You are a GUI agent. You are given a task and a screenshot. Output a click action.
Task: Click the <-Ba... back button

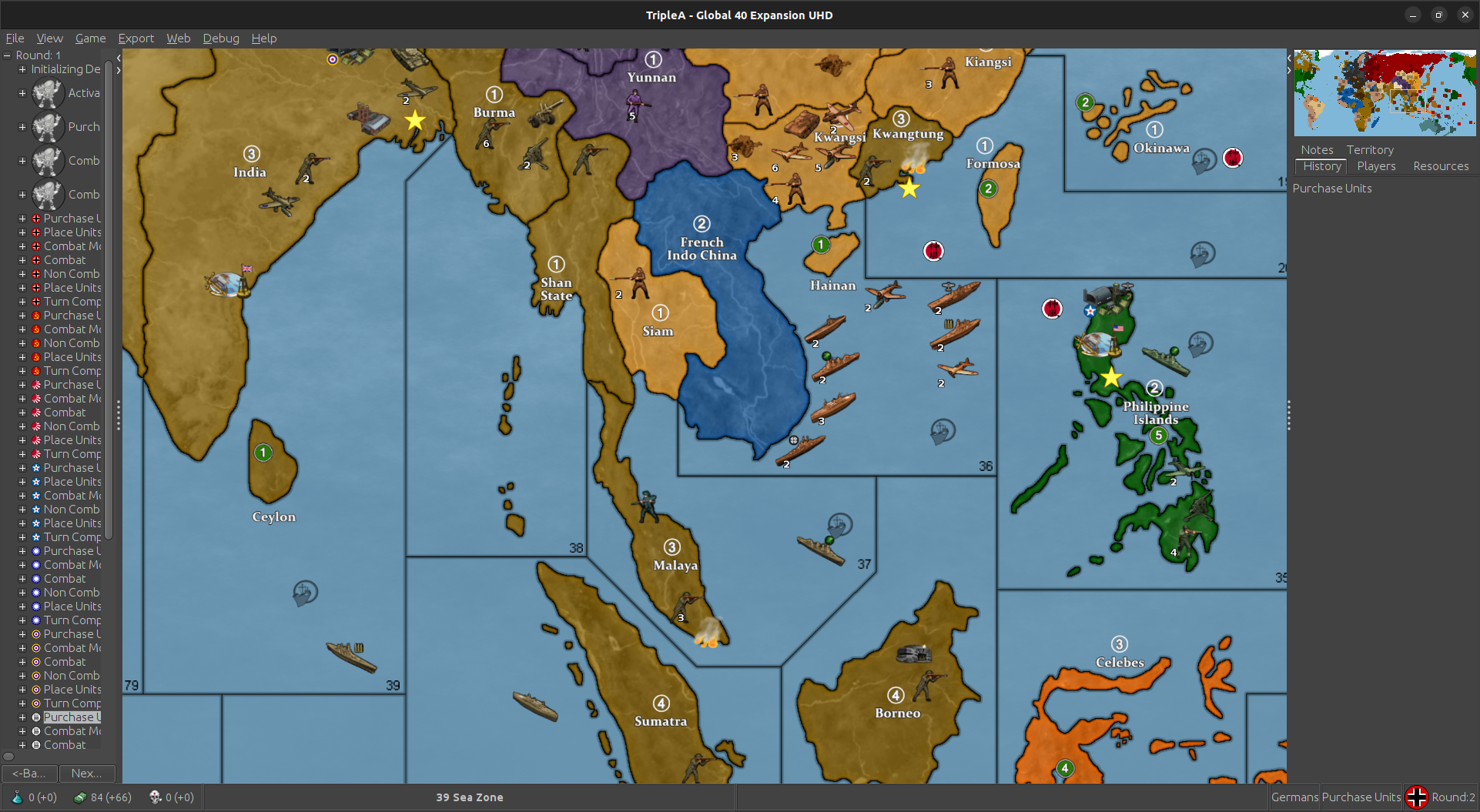(29, 774)
